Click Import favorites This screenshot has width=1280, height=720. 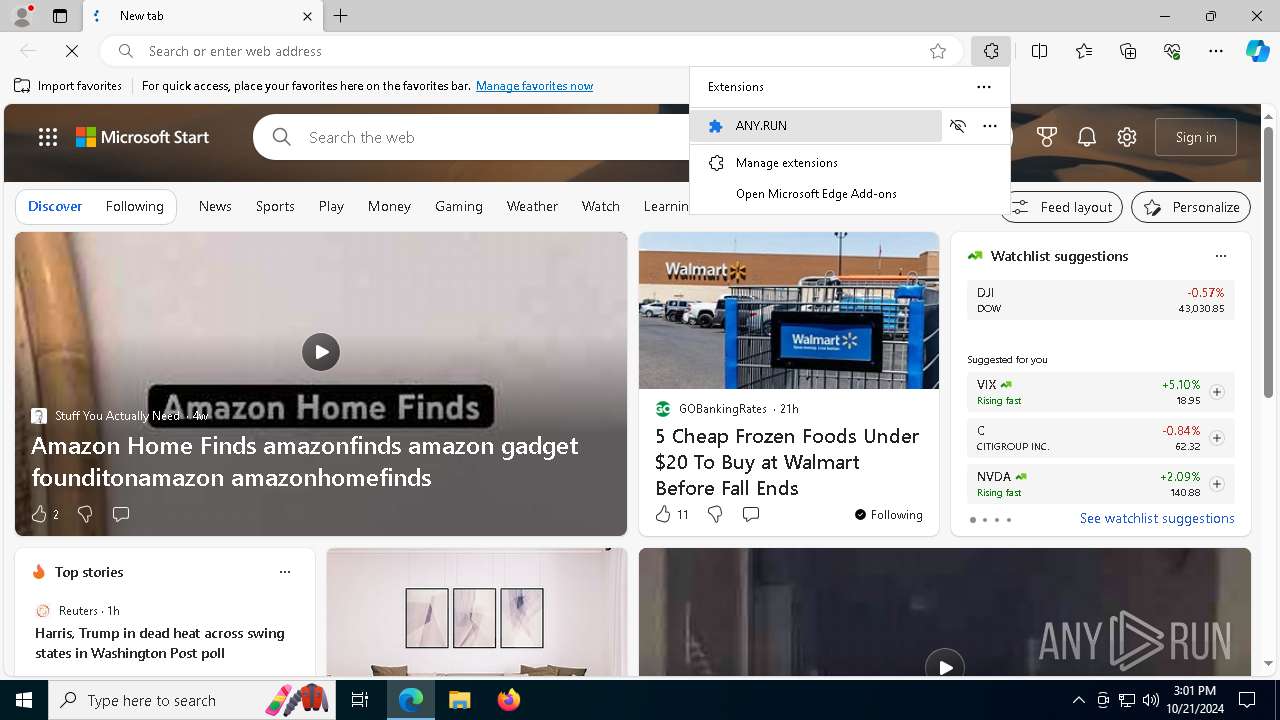click(68, 86)
